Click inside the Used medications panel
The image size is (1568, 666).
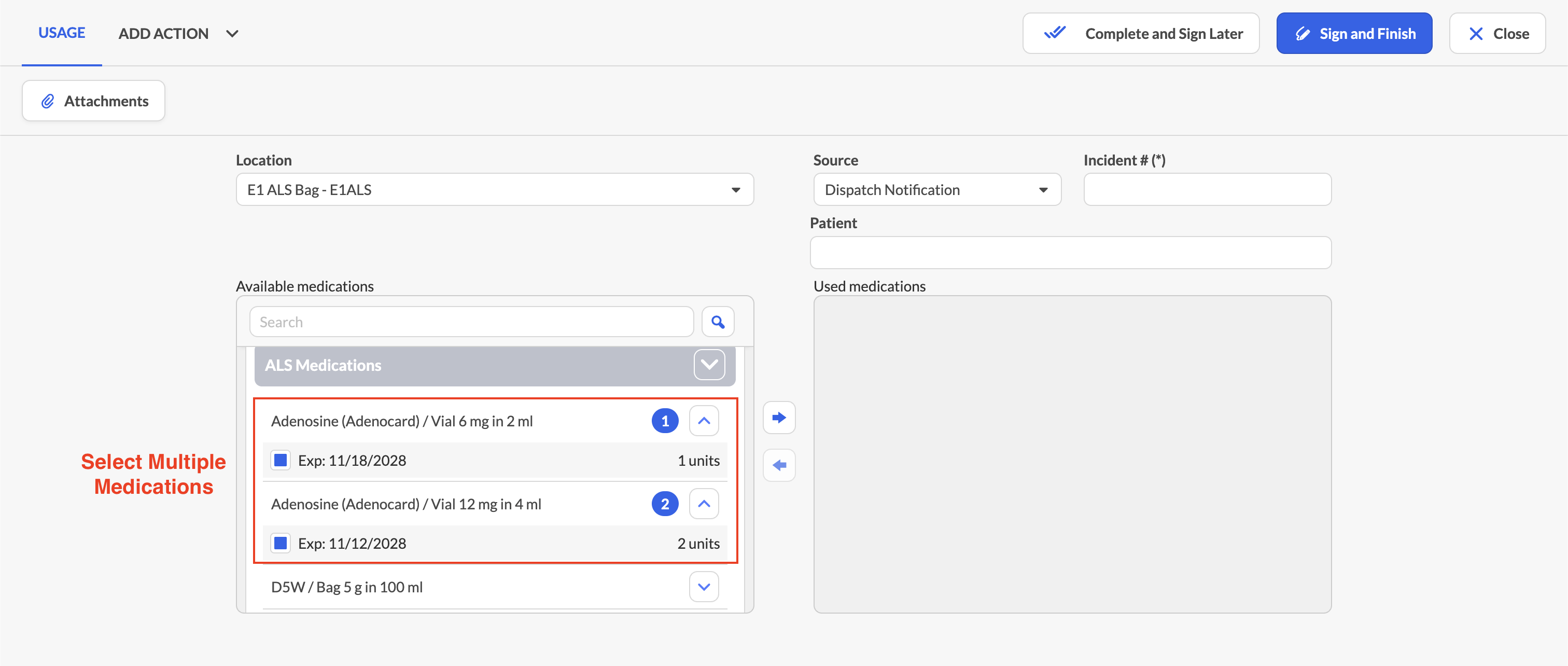pos(1072,454)
